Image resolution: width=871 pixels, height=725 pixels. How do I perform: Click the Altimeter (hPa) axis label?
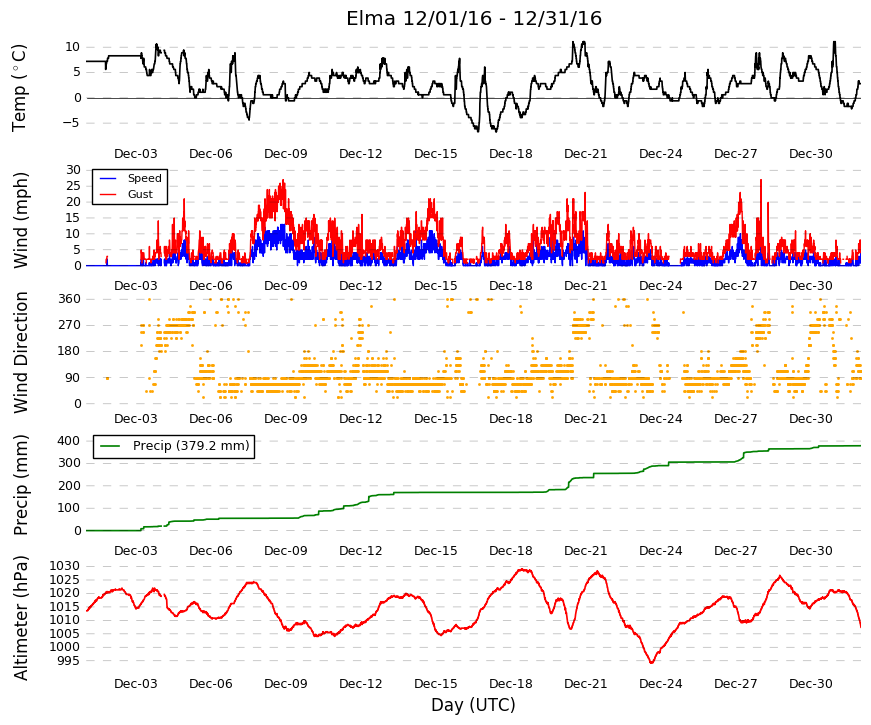(20, 618)
